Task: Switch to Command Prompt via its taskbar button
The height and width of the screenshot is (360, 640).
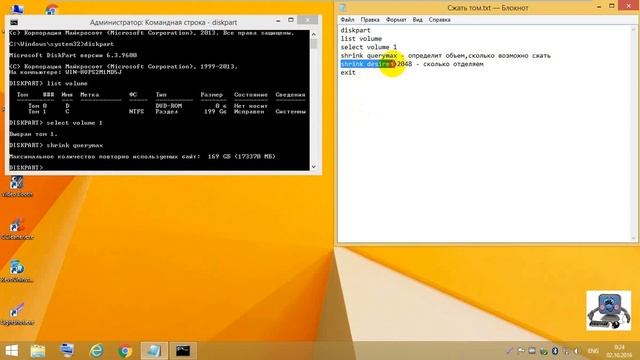Action: (183, 351)
